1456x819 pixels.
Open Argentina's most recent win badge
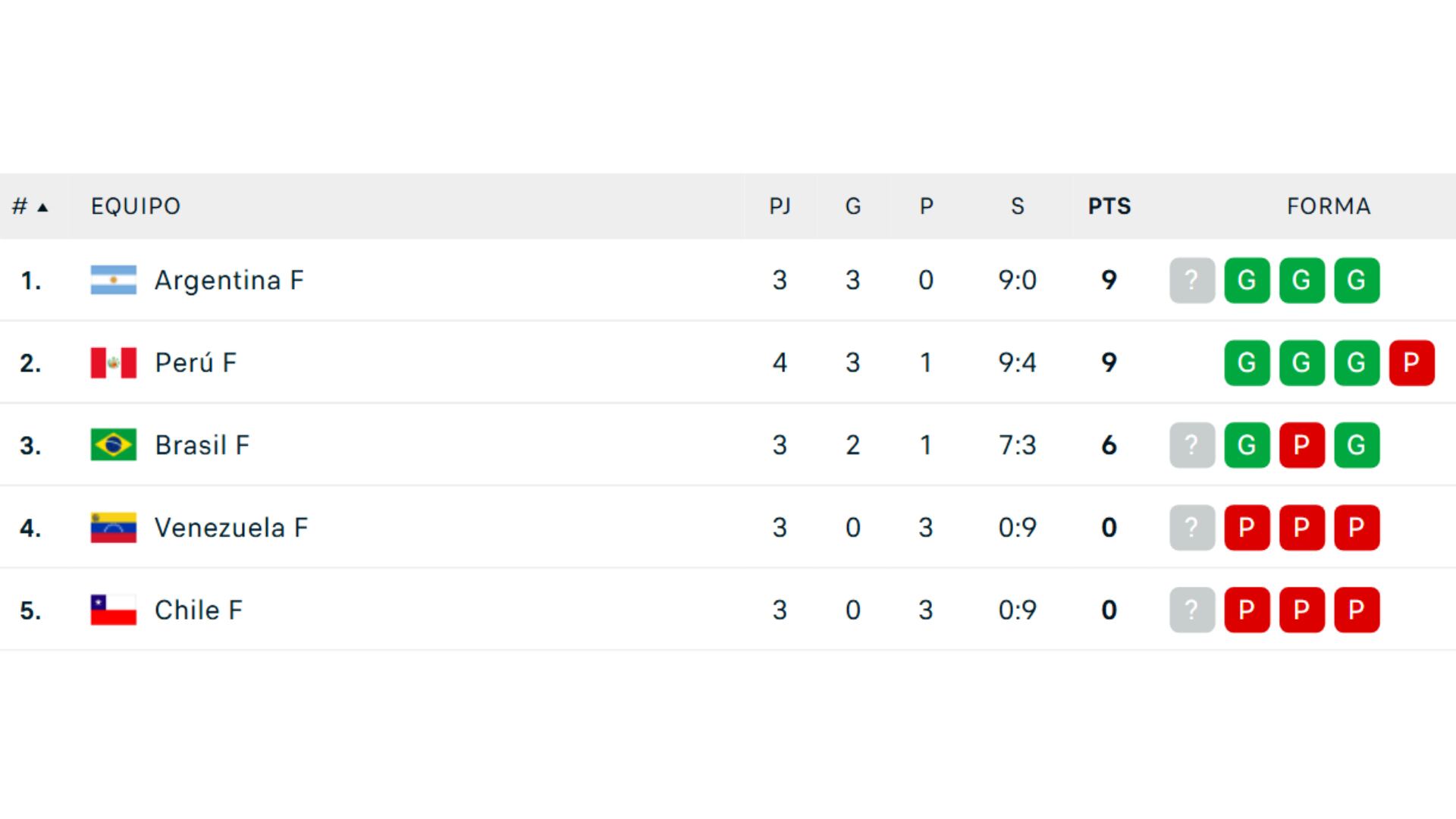pyautogui.click(x=1357, y=281)
